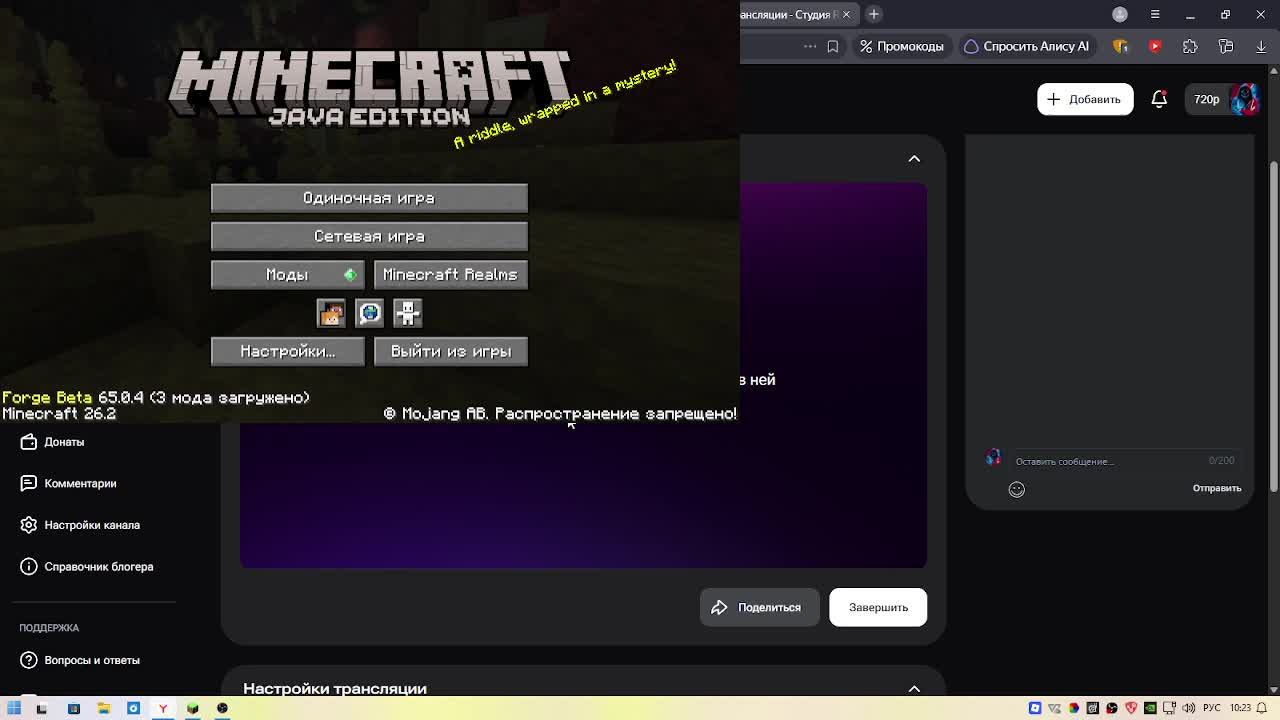Open the browser profile avatar icon
Image resolution: width=1280 pixels, height=720 pixels.
pyautogui.click(x=1120, y=14)
